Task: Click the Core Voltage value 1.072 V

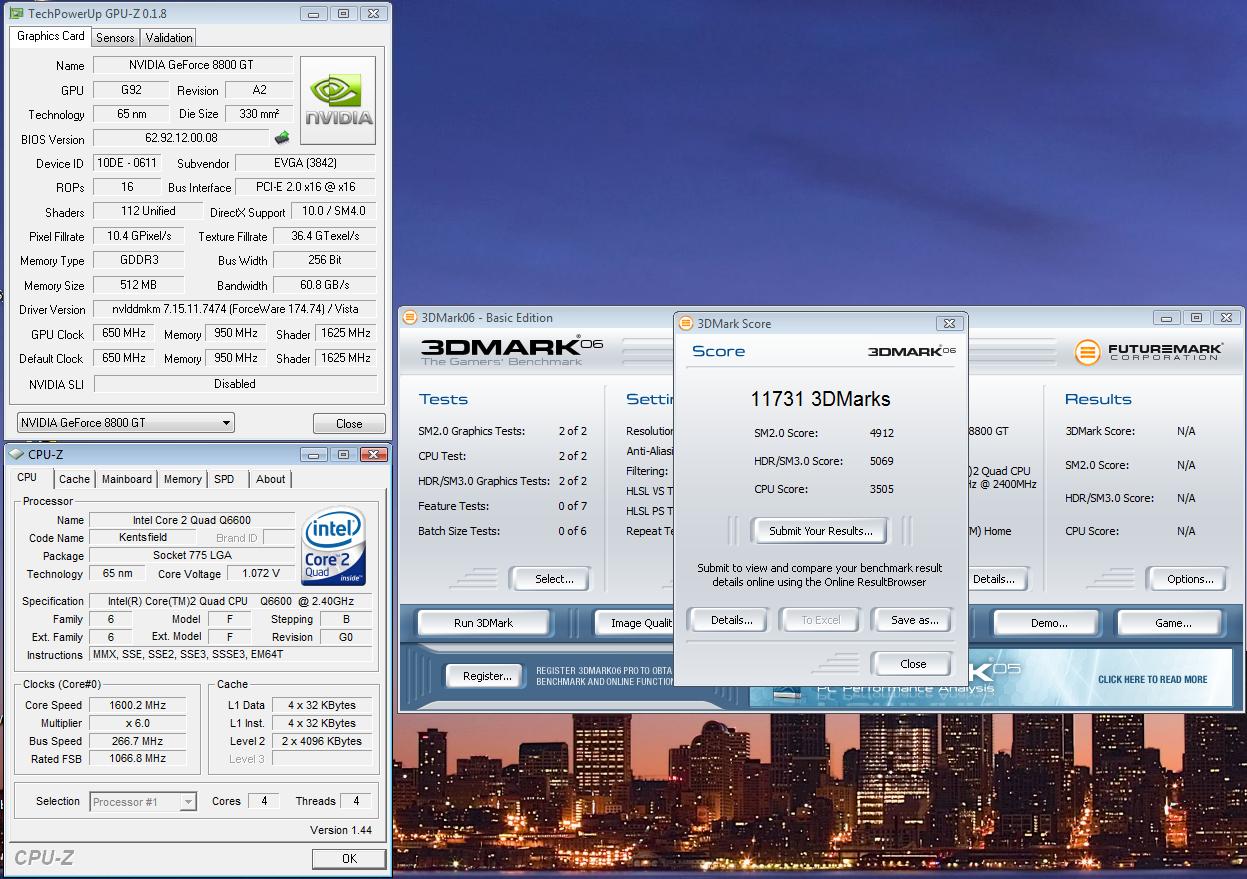Action: [x=261, y=574]
